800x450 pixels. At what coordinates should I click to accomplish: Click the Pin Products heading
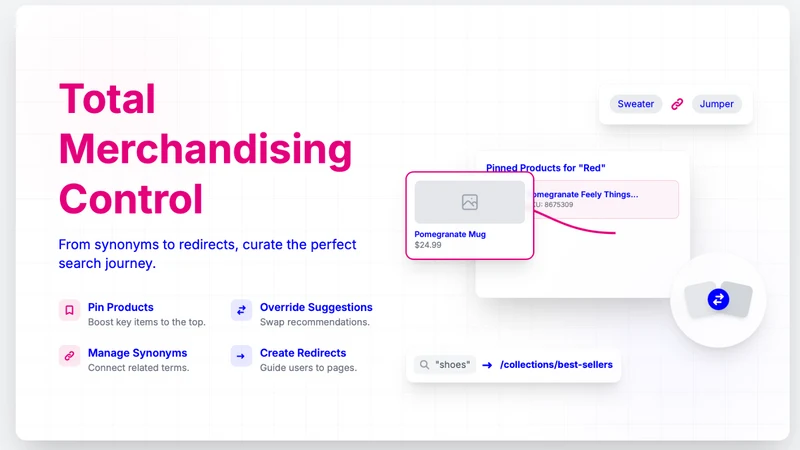(x=120, y=307)
